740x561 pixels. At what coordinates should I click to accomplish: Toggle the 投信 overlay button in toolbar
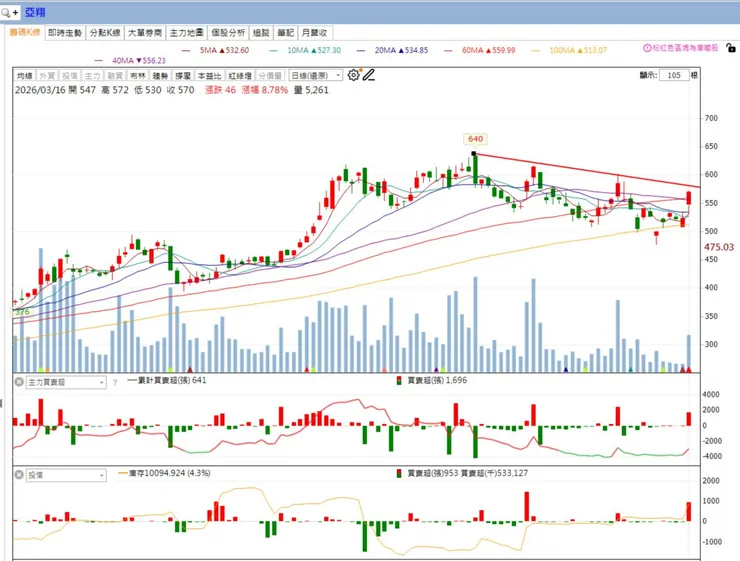[70, 75]
